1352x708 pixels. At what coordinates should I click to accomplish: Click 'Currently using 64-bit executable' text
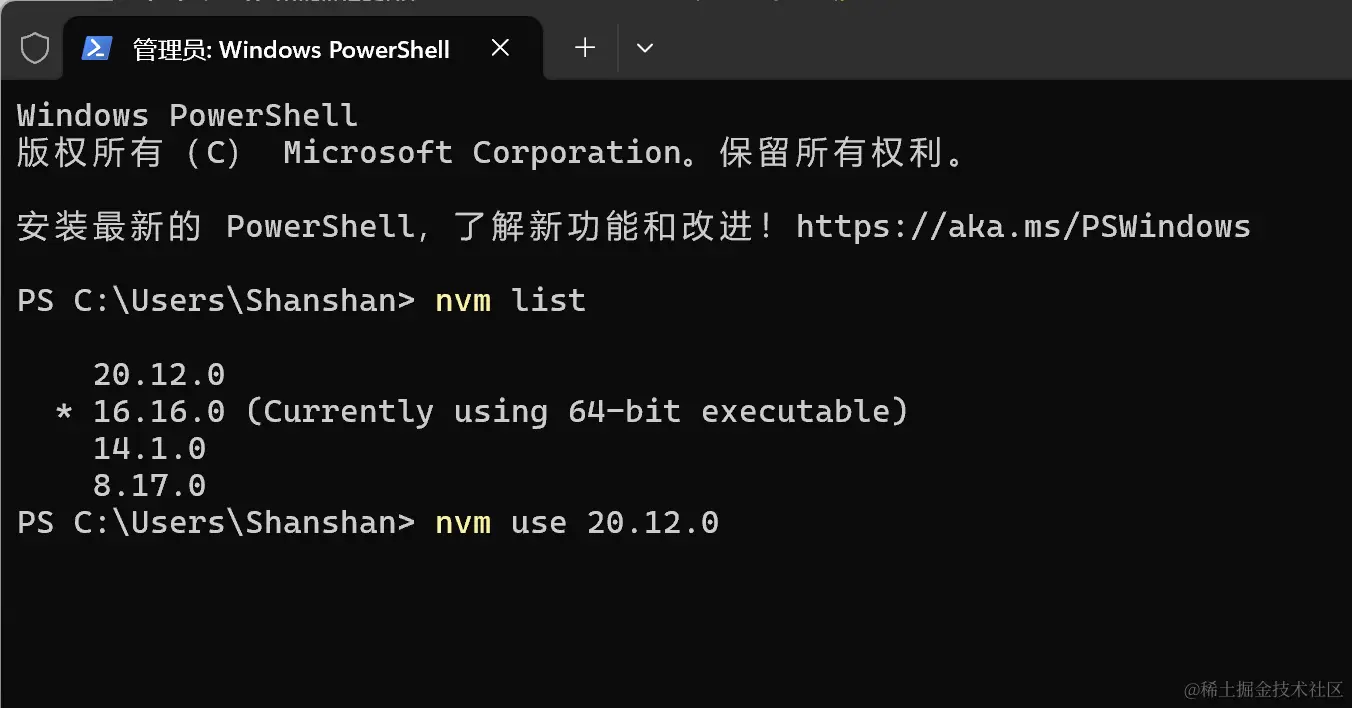tap(576, 412)
